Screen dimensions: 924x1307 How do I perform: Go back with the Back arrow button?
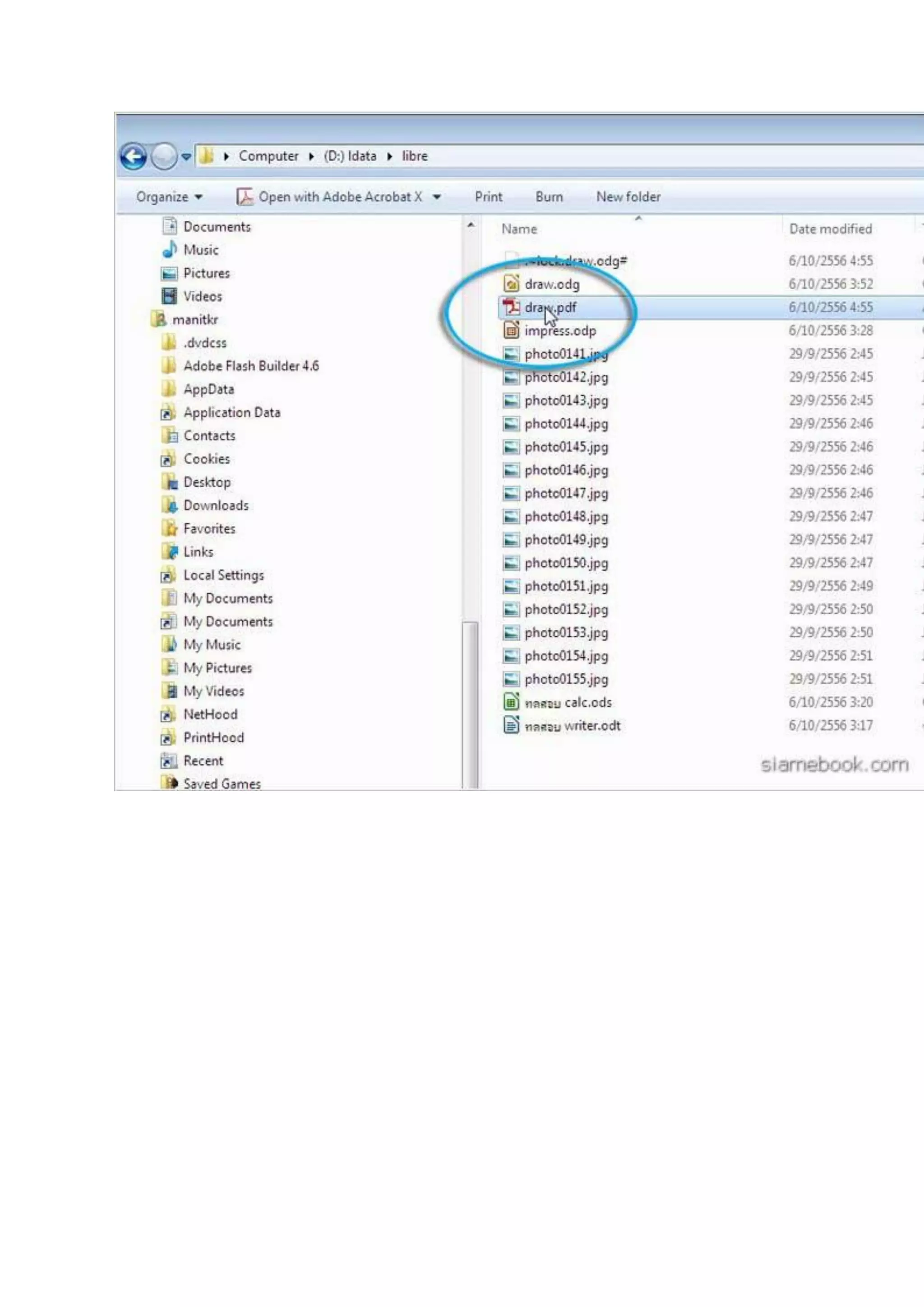(x=134, y=157)
